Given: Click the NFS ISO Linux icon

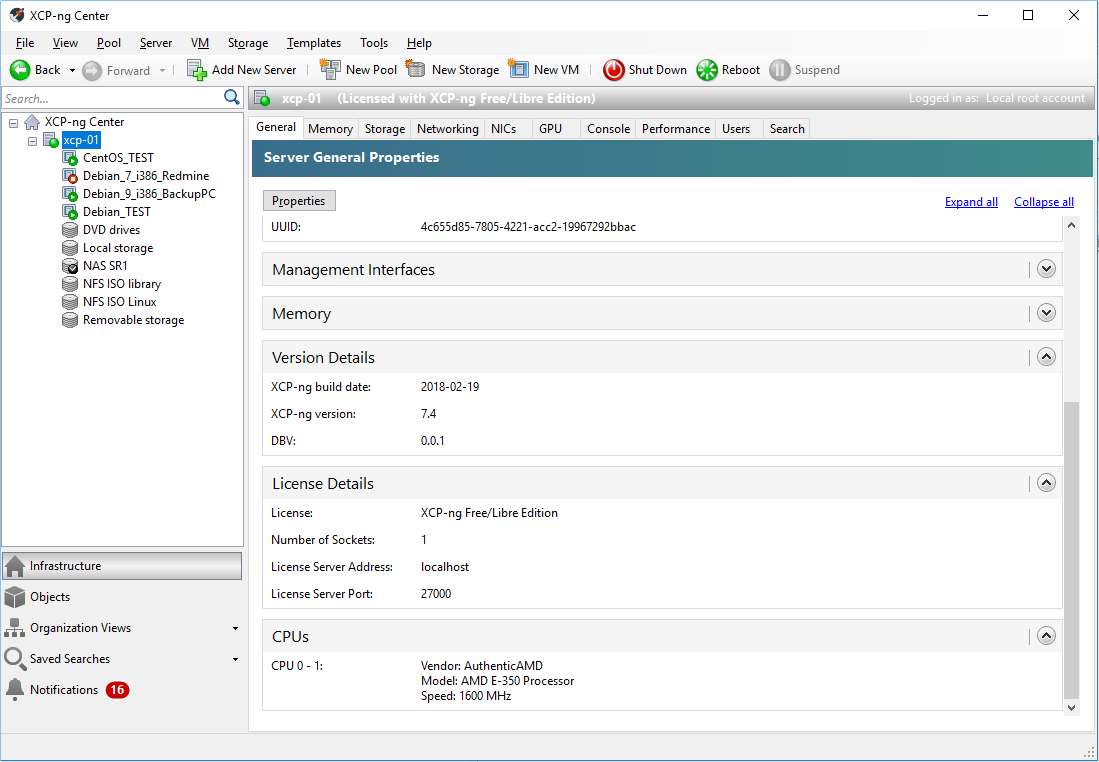Looking at the screenshot, I should pos(69,301).
